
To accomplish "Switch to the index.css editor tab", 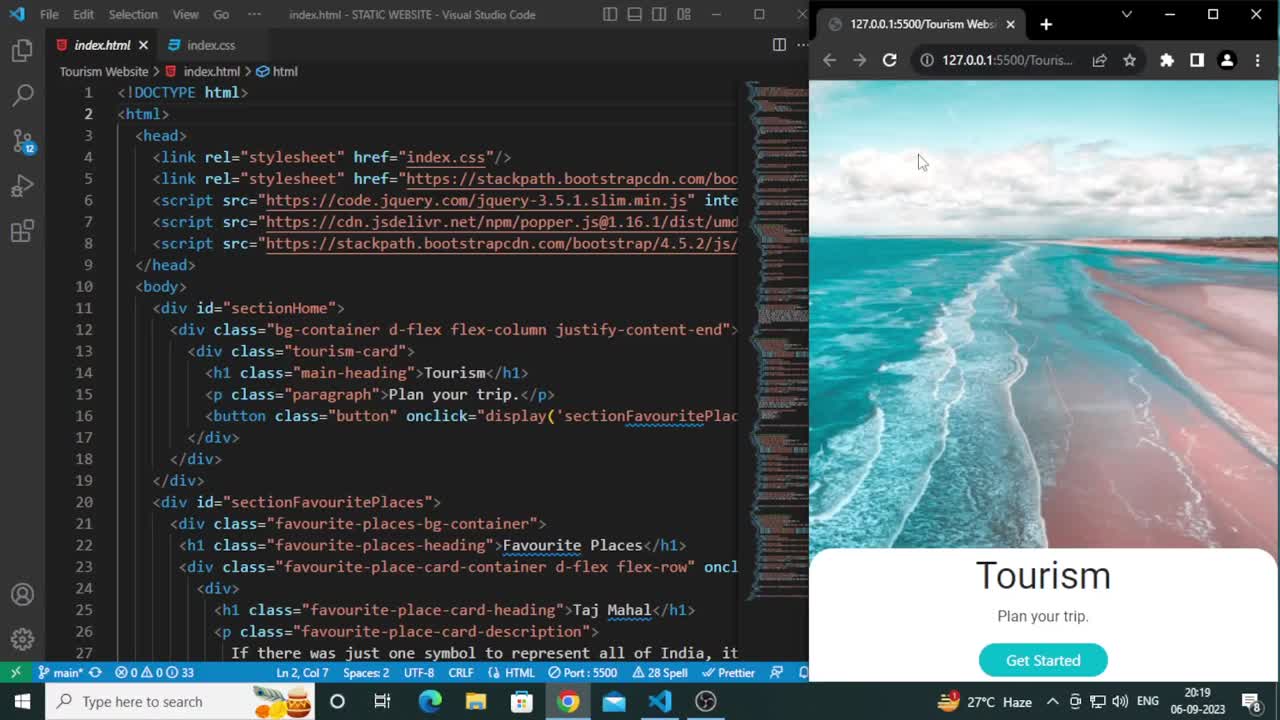I will coord(210,45).
